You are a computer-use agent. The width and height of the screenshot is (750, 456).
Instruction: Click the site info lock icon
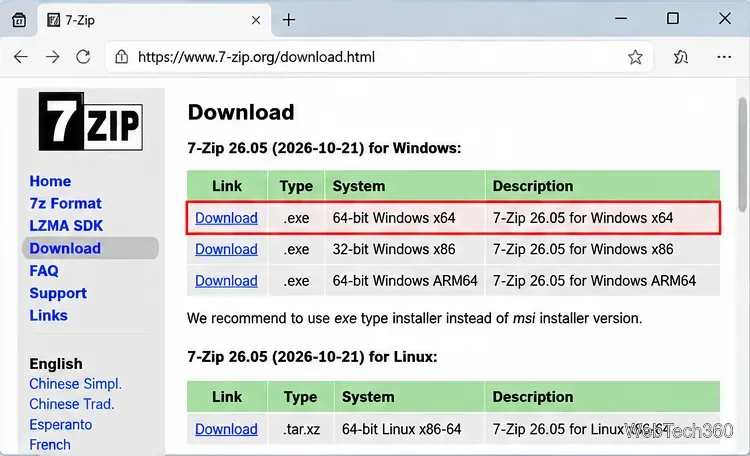click(121, 57)
